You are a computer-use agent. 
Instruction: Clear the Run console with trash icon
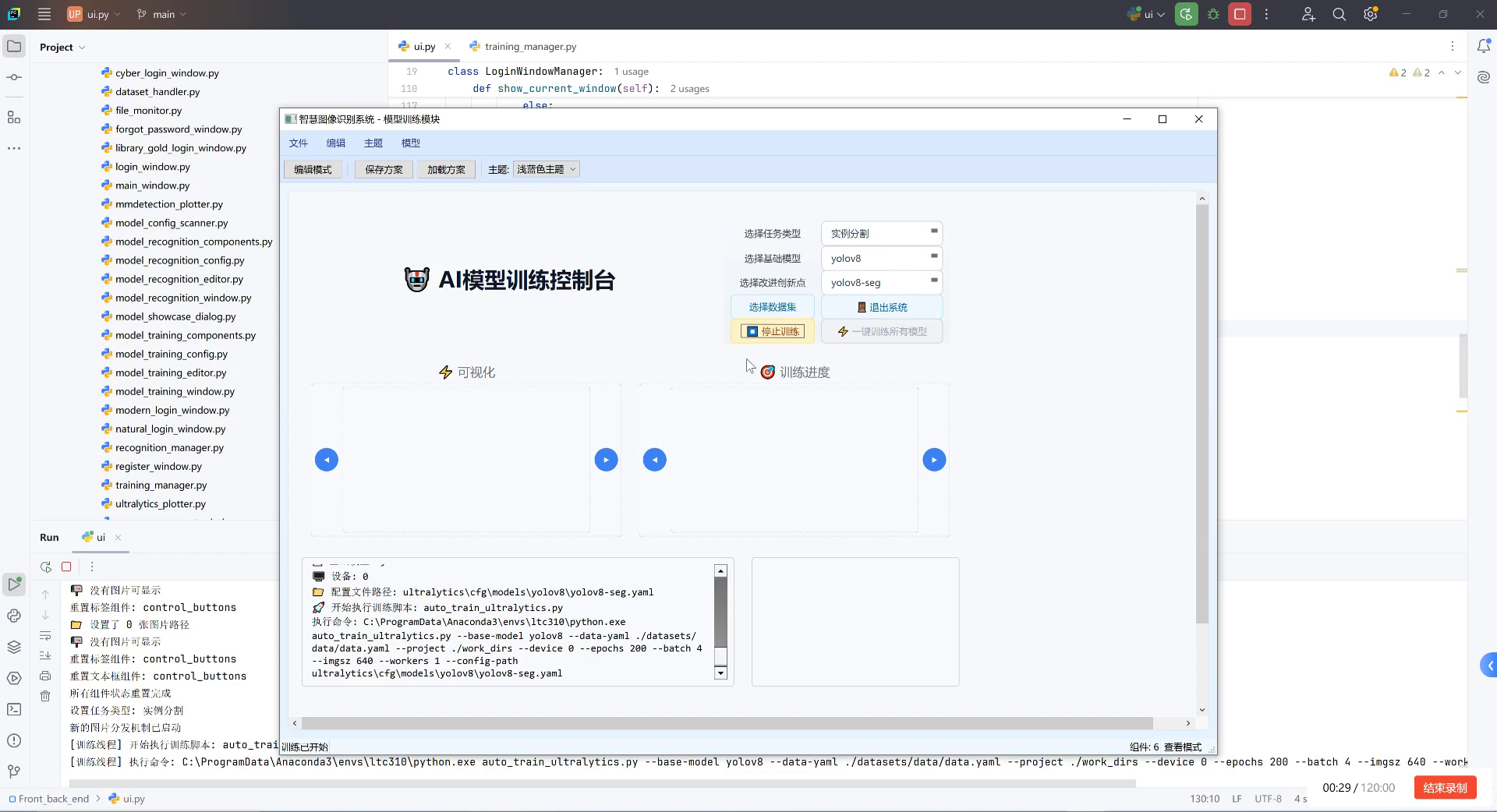coord(45,696)
